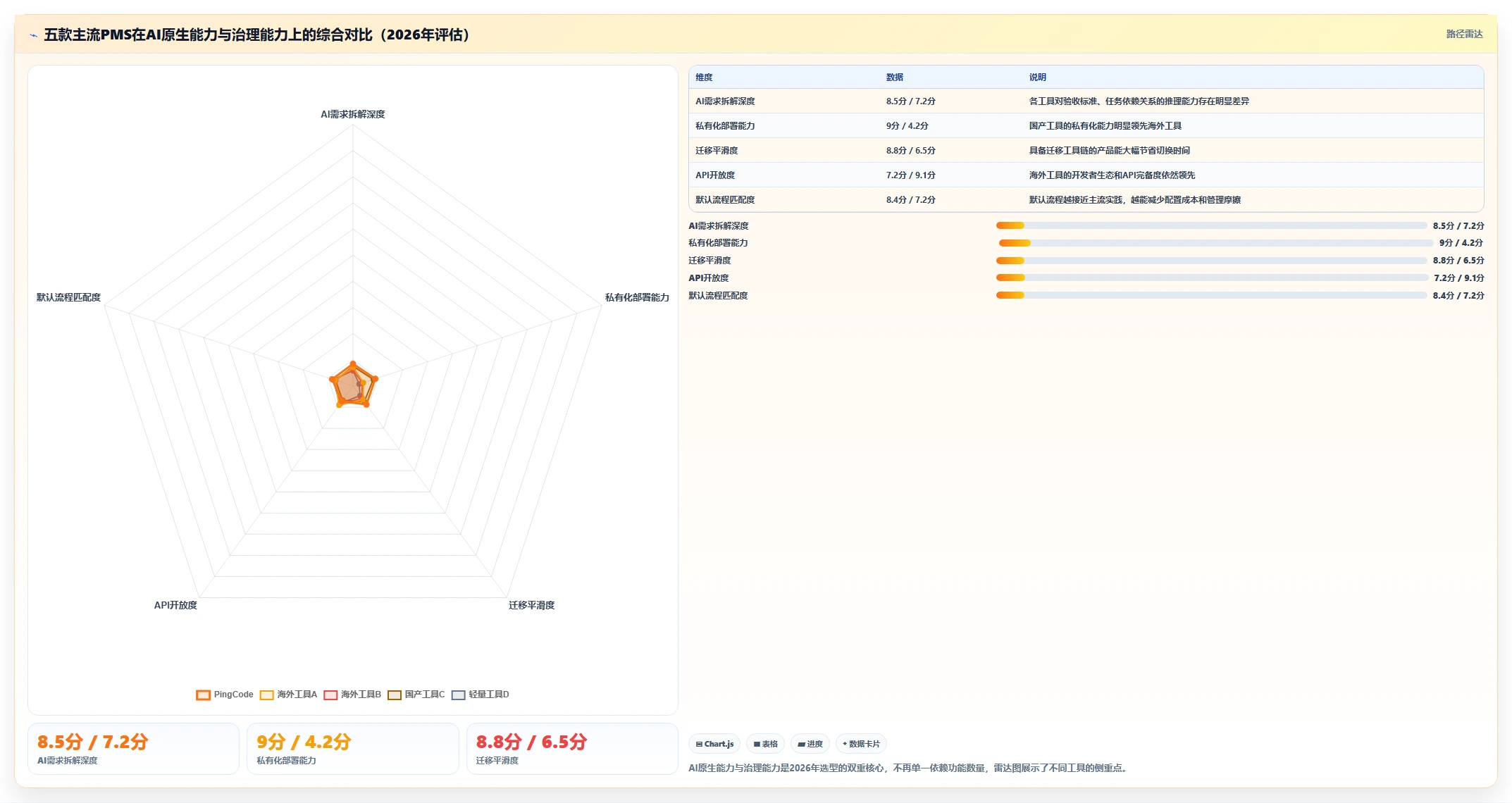Click the API开放度 progress bar
1512x803 pixels.
point(1212,278)
